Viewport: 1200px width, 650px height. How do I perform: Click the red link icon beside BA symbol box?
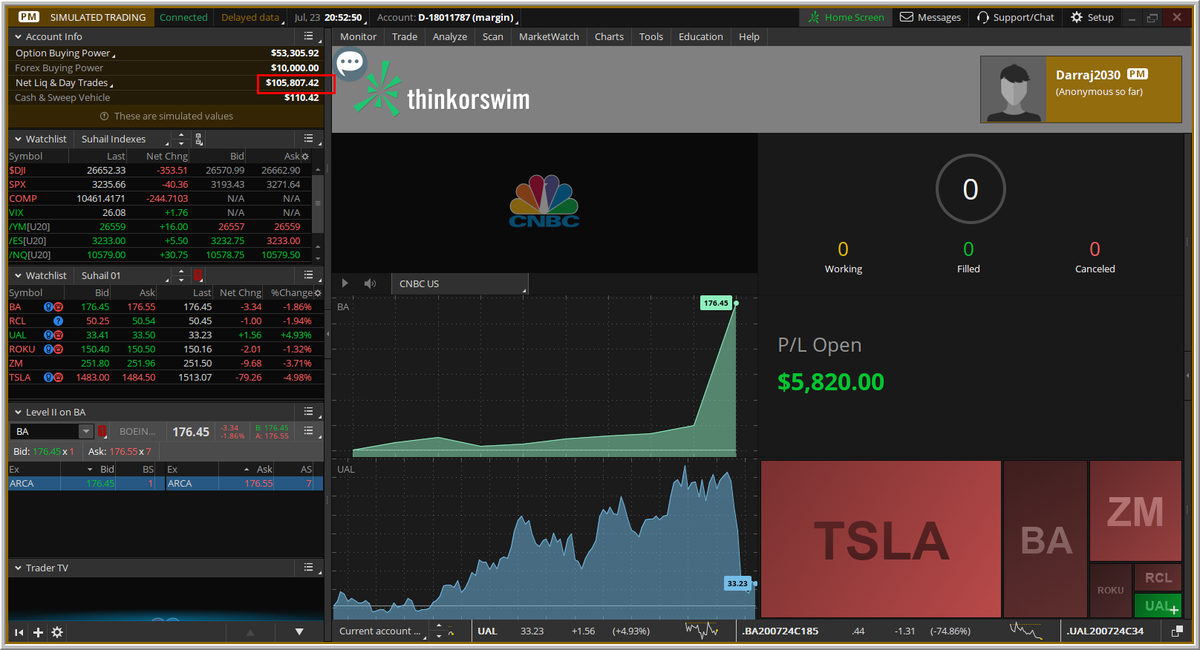pos(102,431)
